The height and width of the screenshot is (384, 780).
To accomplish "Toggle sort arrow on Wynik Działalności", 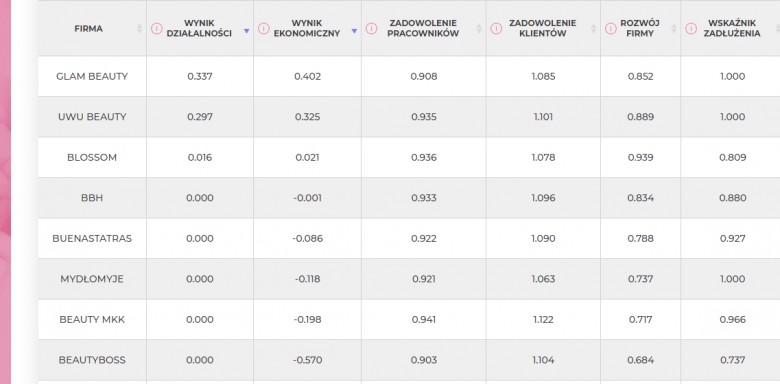I will coord(246,31).
